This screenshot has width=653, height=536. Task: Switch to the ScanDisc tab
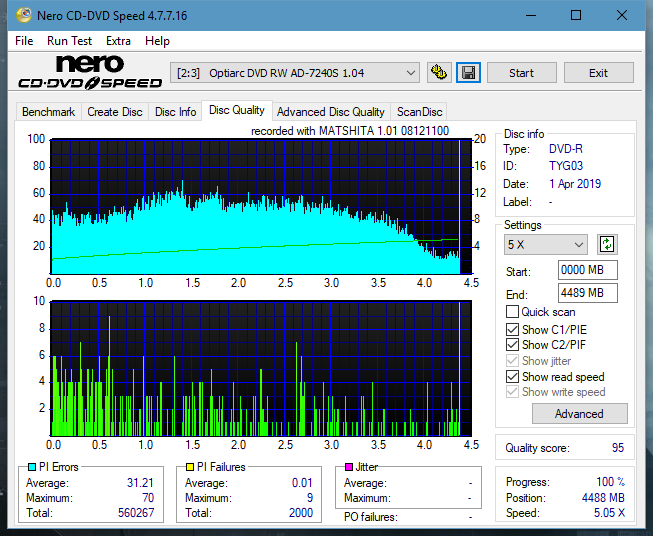(x=419, y=112)
